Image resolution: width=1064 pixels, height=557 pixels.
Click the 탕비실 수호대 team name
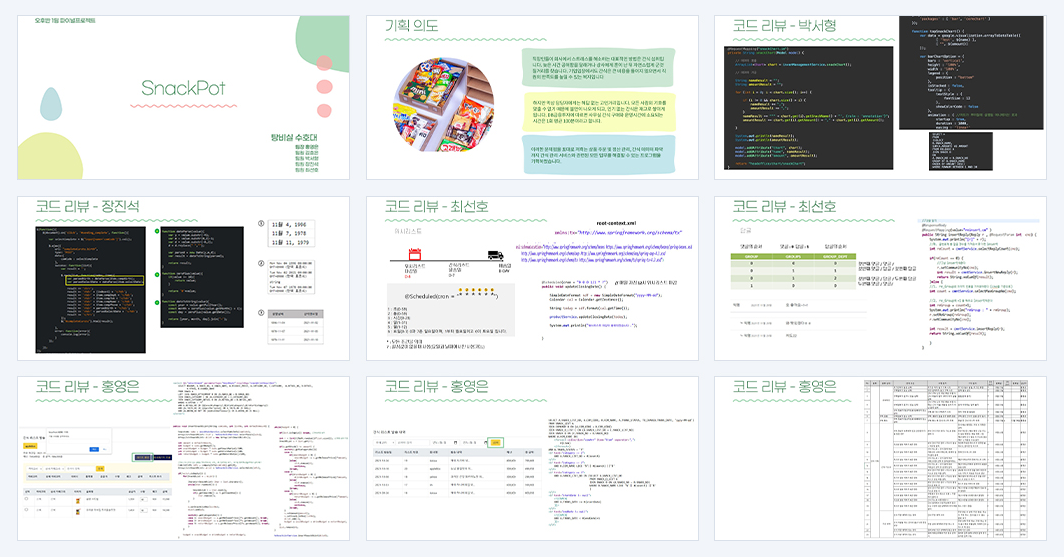coord(294,138)
